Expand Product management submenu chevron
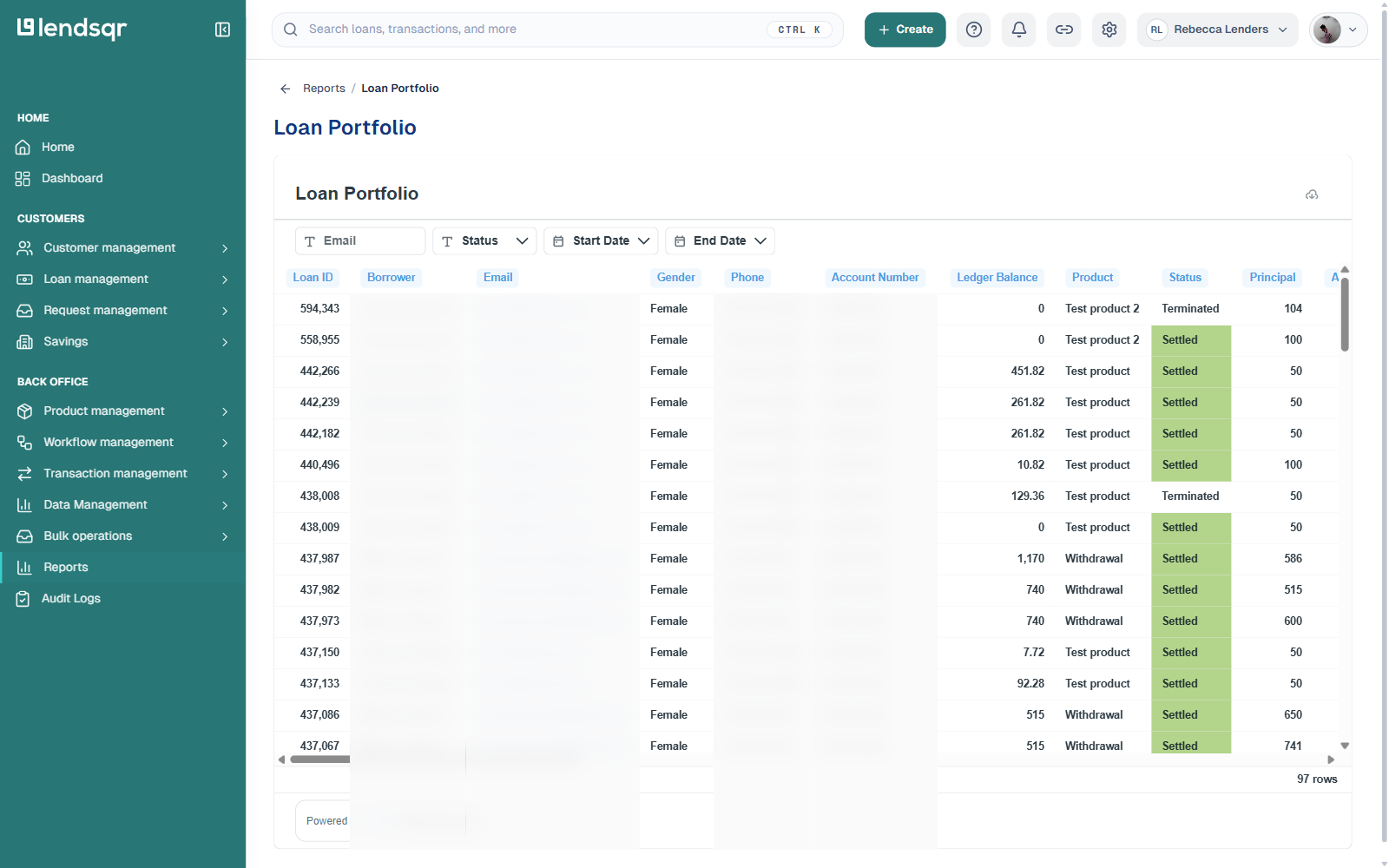 pos(225,411)
